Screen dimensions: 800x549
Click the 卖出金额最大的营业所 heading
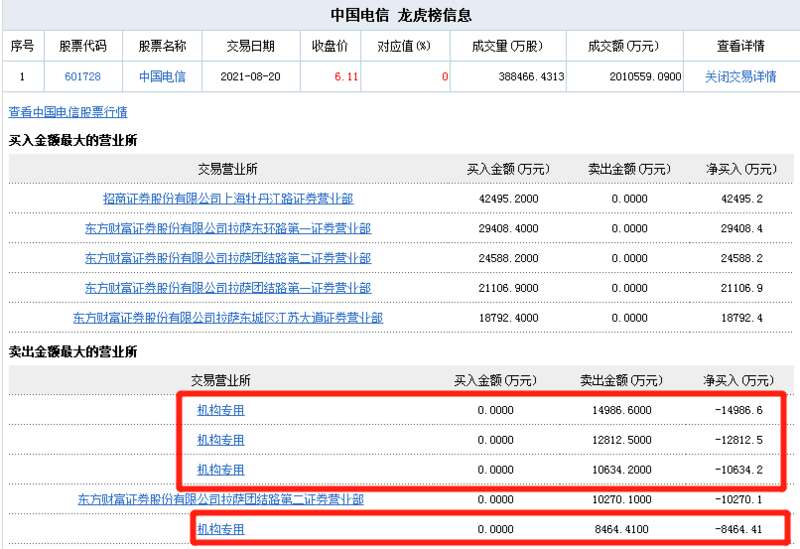(73, 352)
